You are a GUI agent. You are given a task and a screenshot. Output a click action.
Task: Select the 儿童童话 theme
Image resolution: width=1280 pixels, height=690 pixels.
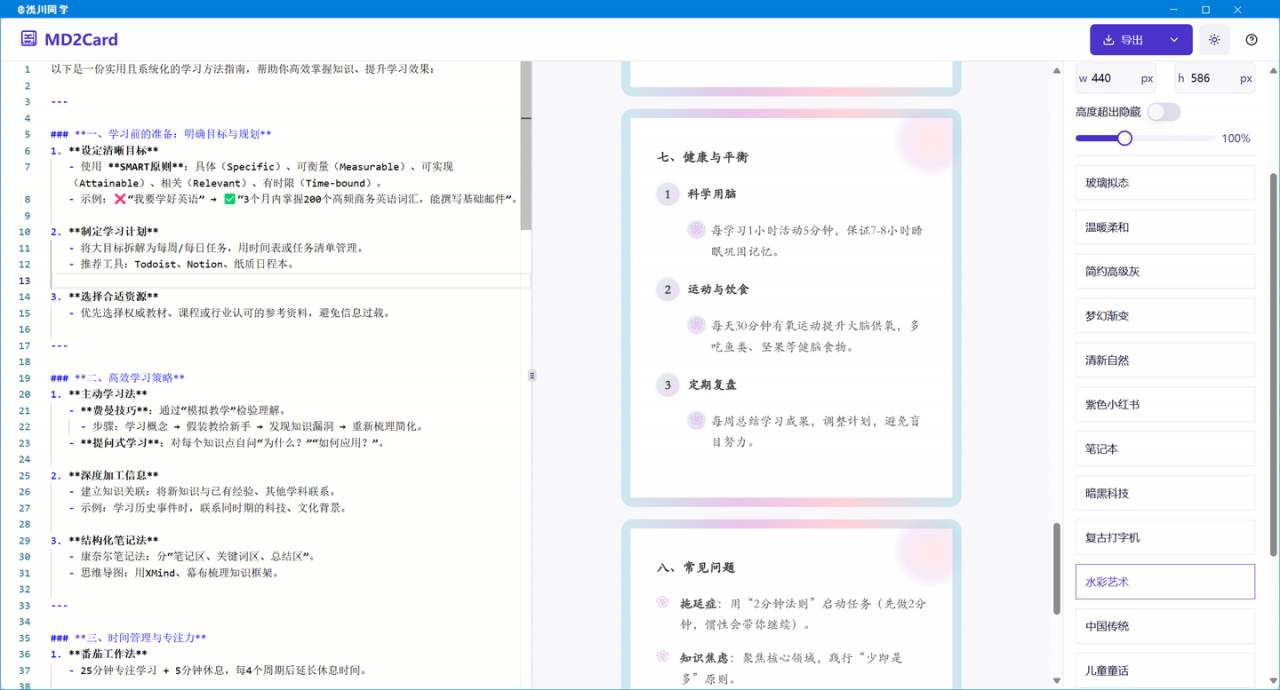pyautogui.click(x=1165, y=670)
